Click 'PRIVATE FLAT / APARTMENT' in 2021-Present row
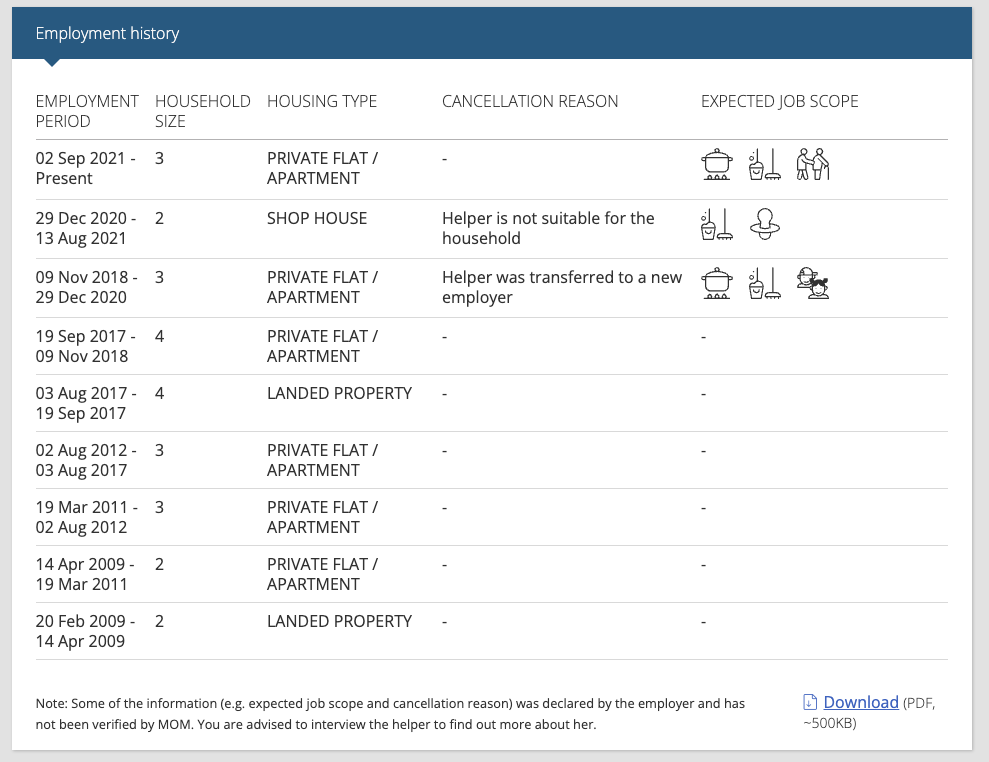The image size is (989, 762). [x=322, y=168]
